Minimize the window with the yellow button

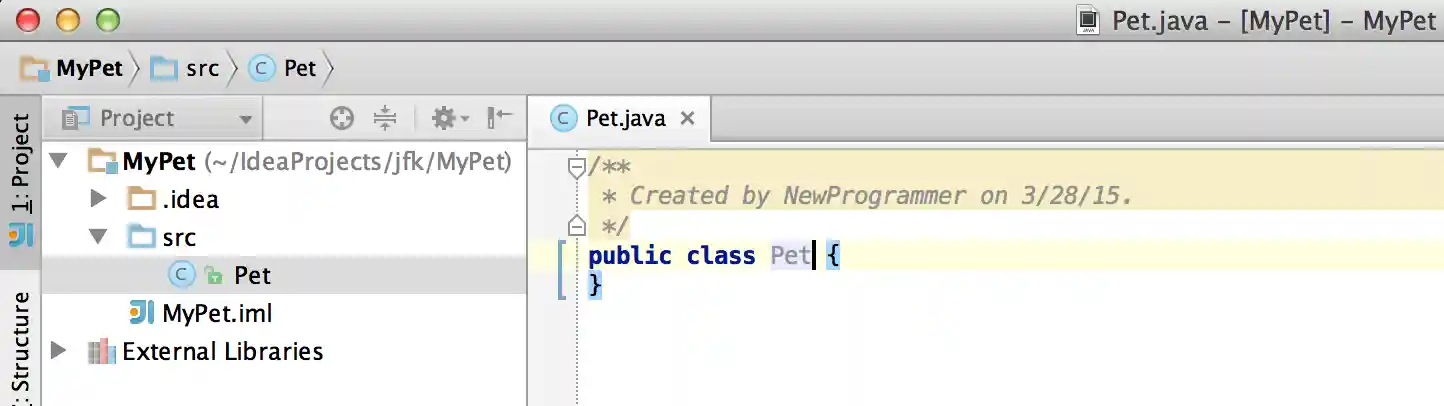[x=68, y=19]
